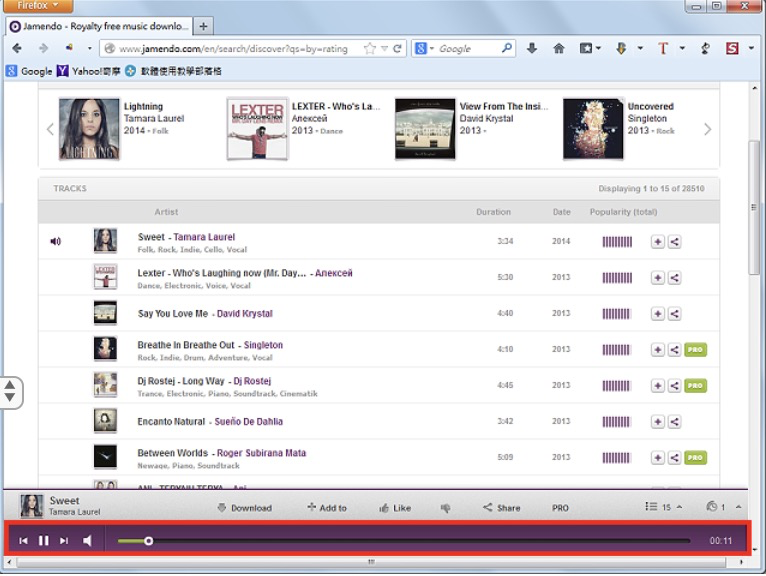Image resolution: width=766 pixels, height=576 pixels.
Task: Add Breathe In Breathe Out track
Action: click(658, 349)
